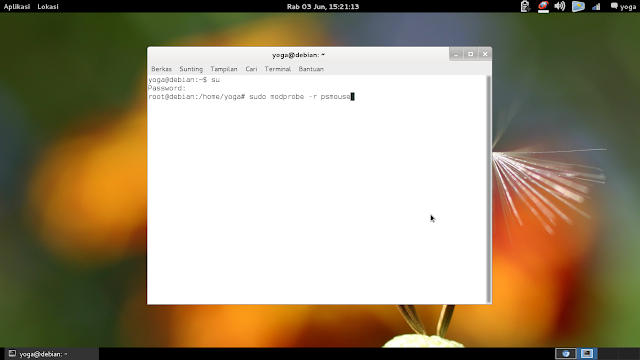
Task: Open the yoga user chat menu
Action: pos(623,7)
